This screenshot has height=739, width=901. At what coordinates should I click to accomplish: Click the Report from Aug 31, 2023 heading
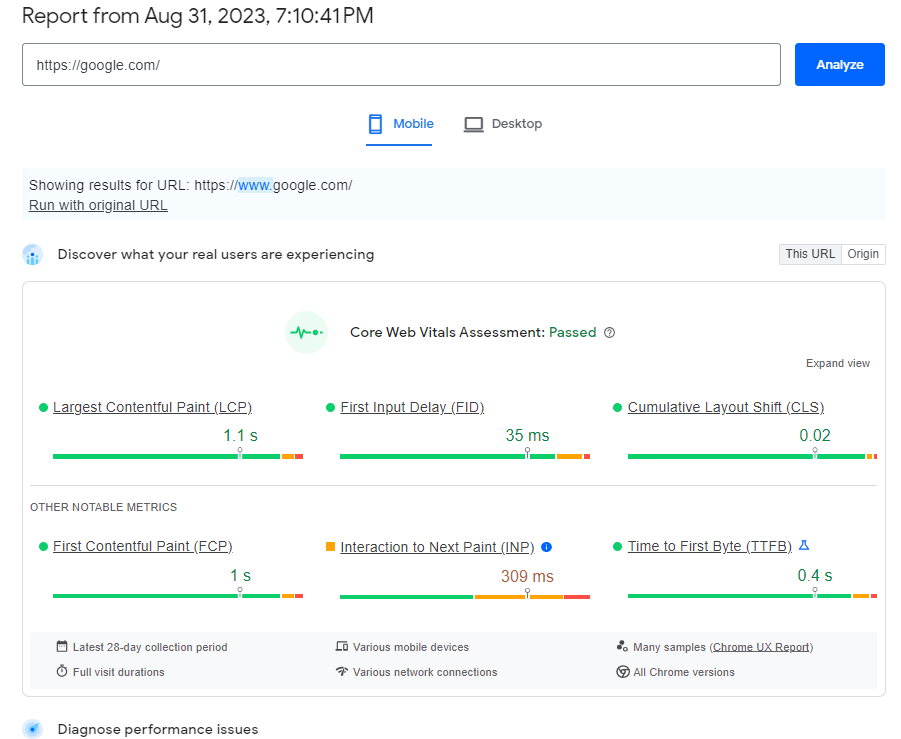(198, 16)
